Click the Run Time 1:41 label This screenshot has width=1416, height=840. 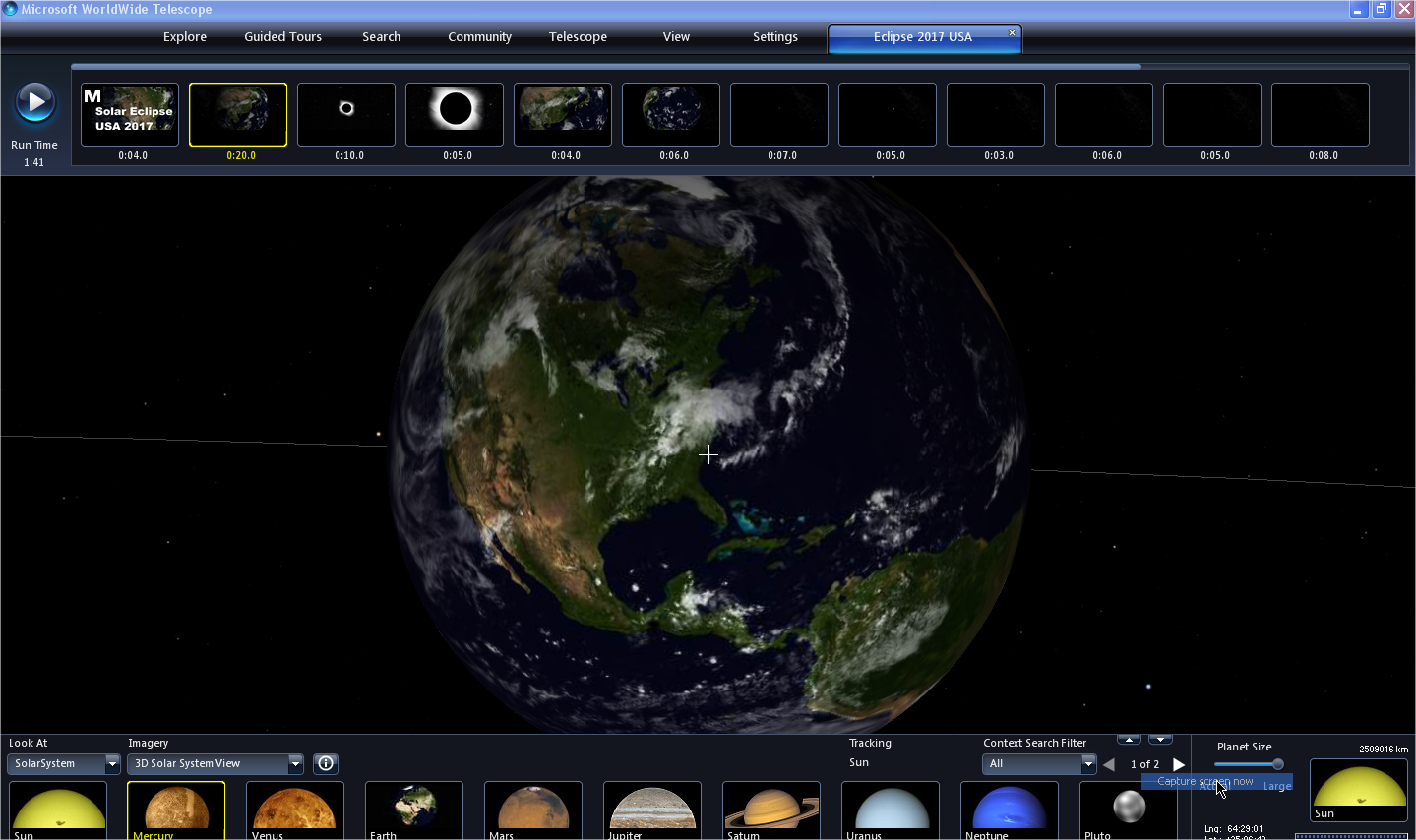tap(34, 153)
